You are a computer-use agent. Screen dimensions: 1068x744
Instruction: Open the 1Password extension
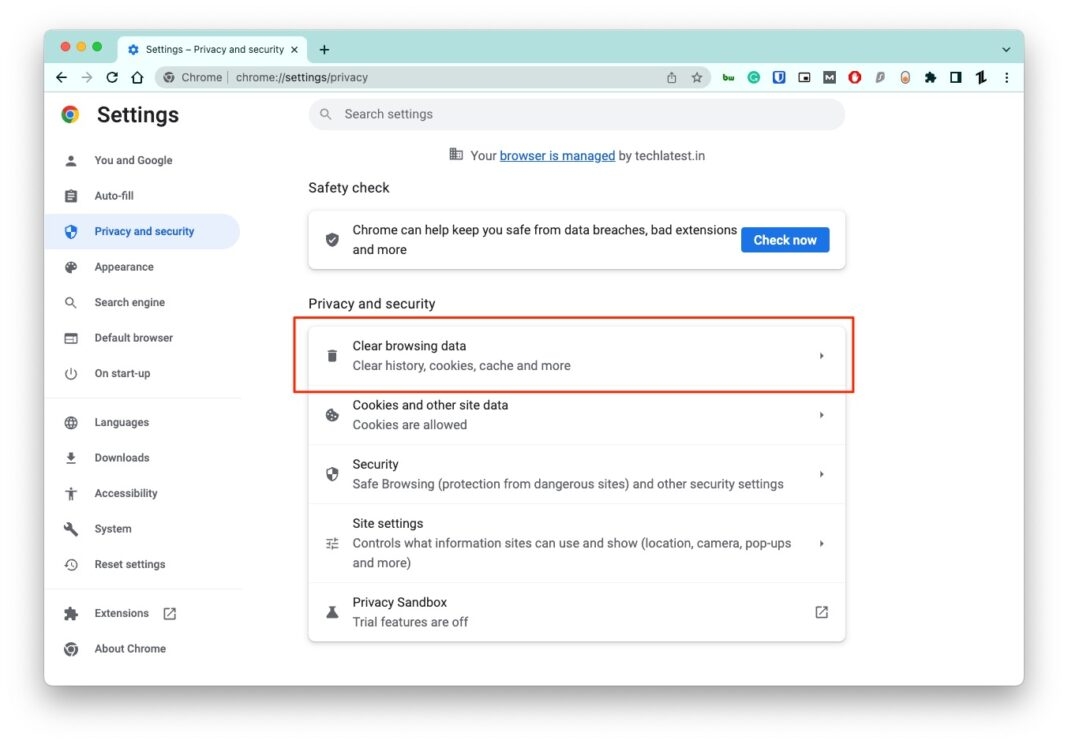[x=779, y=77]
